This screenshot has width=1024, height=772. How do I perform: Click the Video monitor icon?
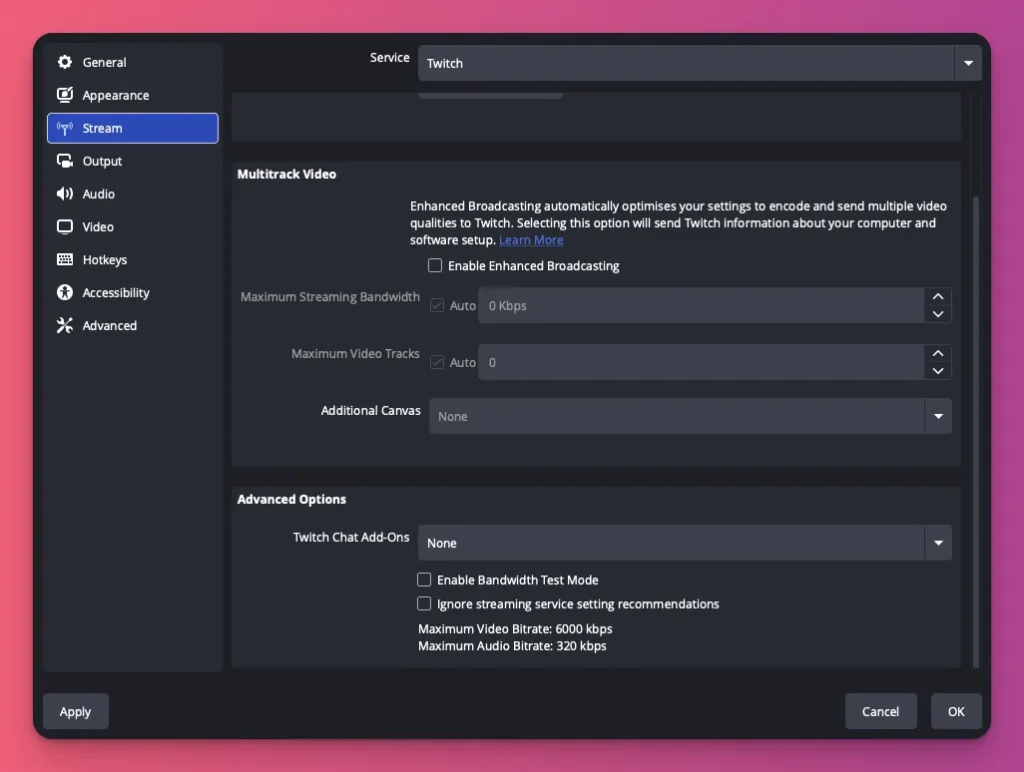[65, 227]
